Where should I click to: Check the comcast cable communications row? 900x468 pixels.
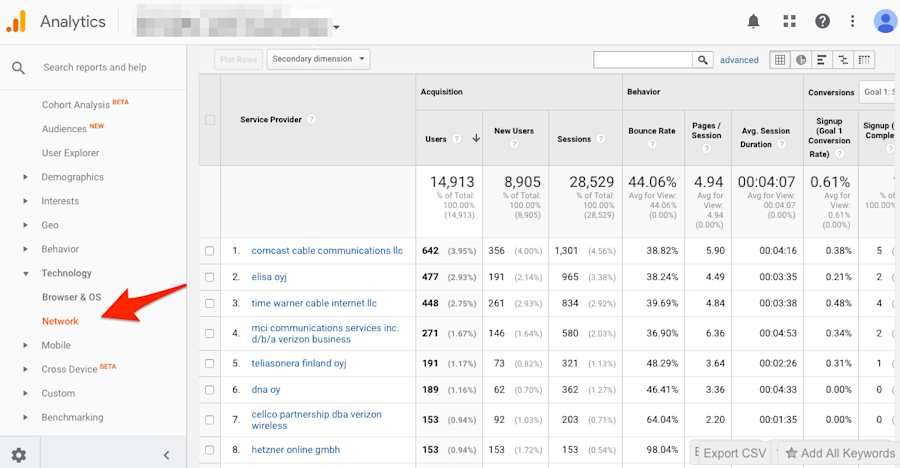click(210, 251)
